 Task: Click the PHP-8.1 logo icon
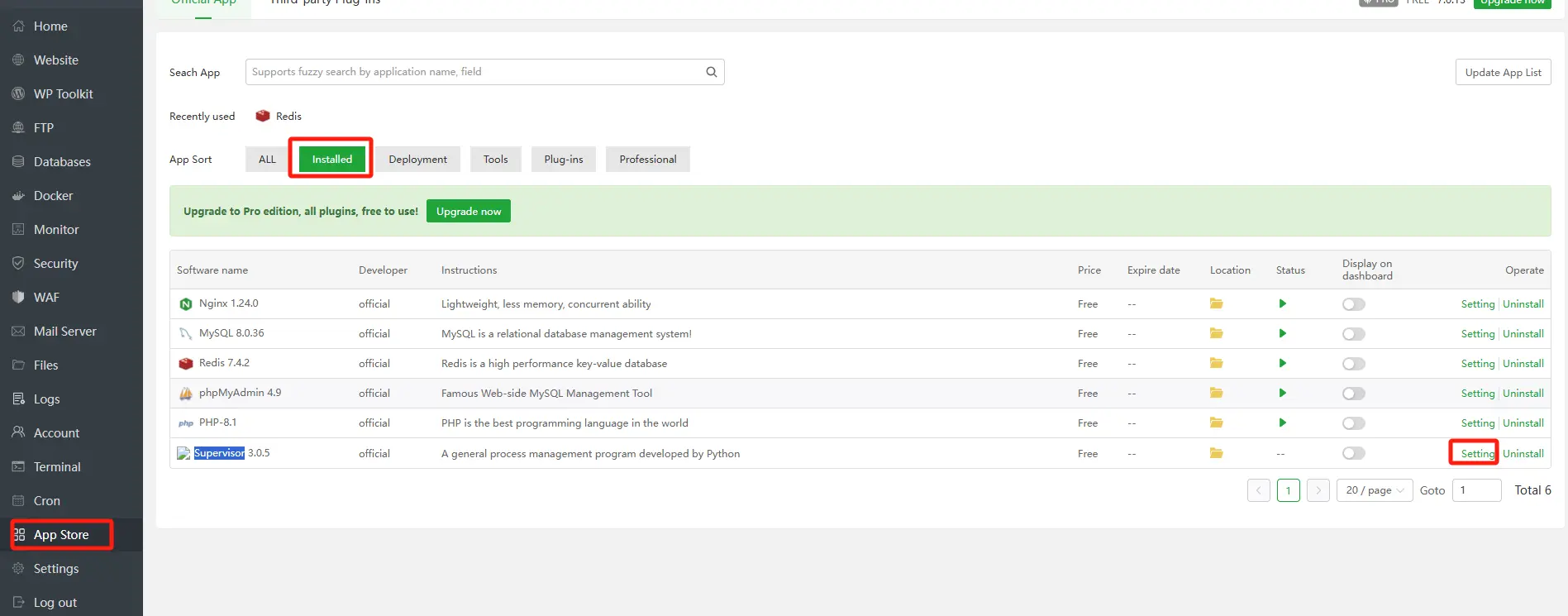pos(186,423)
